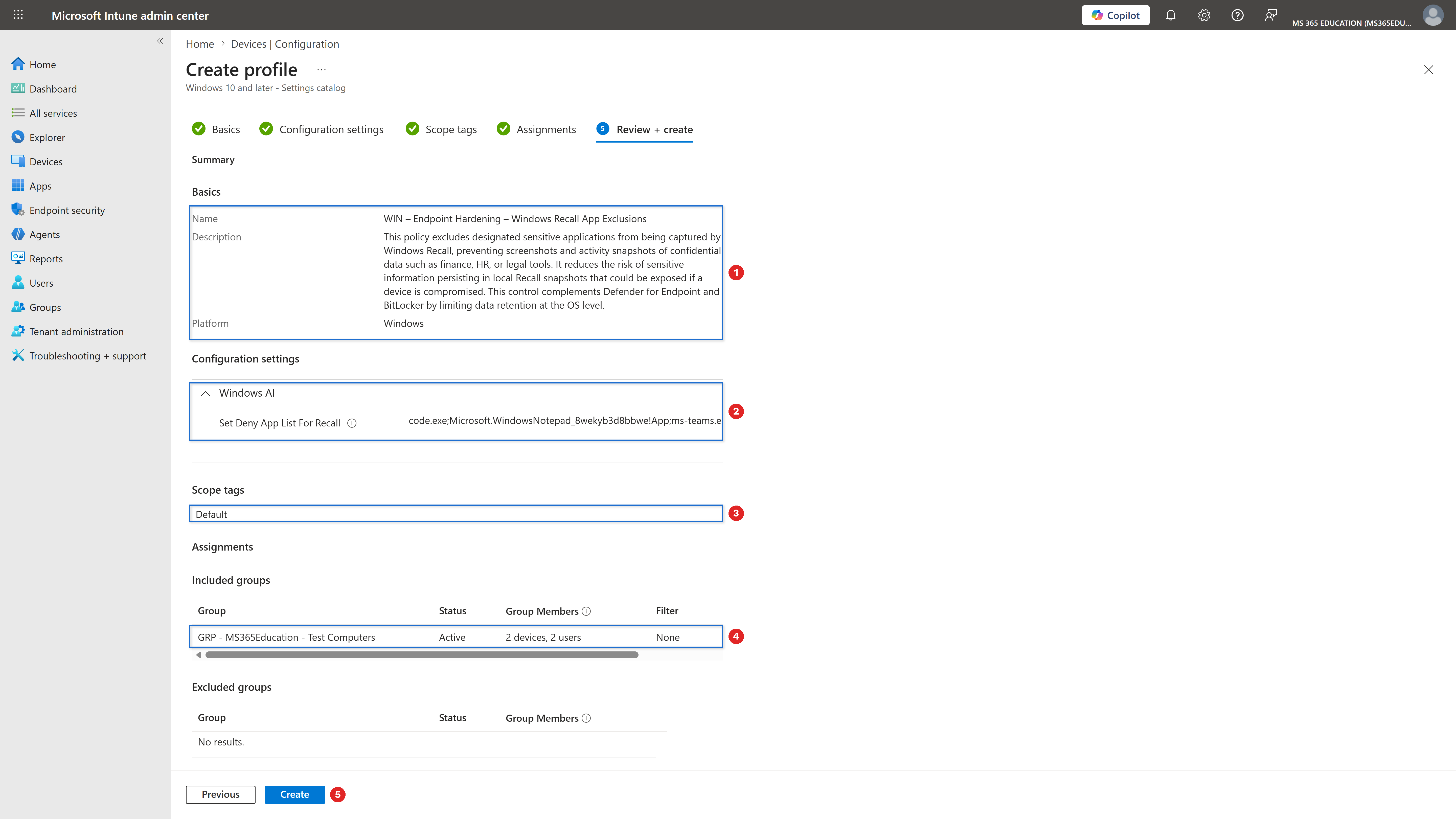The height and width of the screenshot is (819, 1456).
Task: Open Copilot from the header
Action: (1115, 15)
